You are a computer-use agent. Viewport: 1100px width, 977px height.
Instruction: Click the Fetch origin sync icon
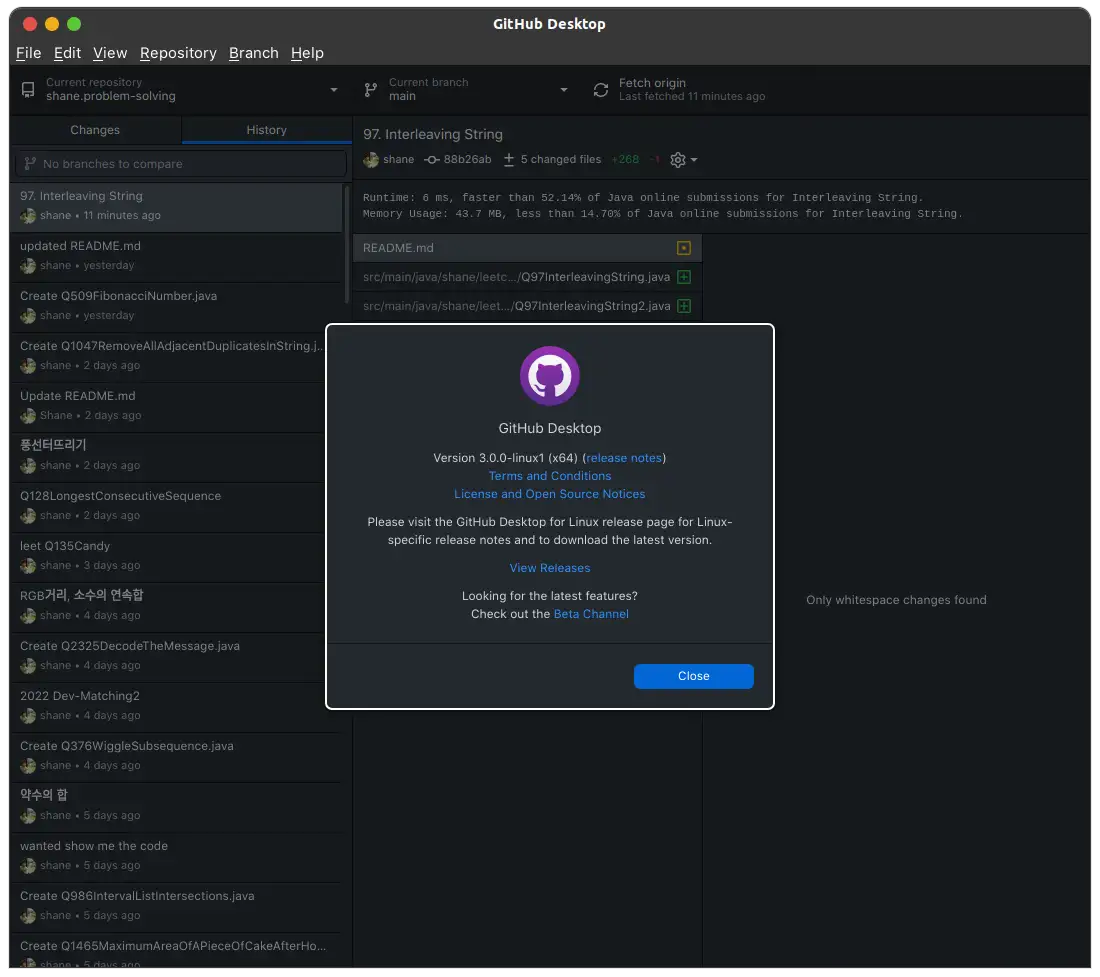pos(601,90)
